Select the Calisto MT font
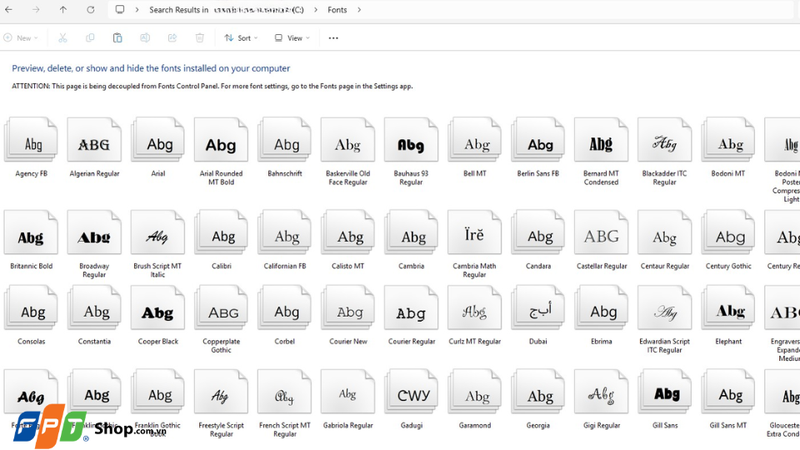Image resolution: width=800 pixels, height=450 pixels. tap(348, 240)
